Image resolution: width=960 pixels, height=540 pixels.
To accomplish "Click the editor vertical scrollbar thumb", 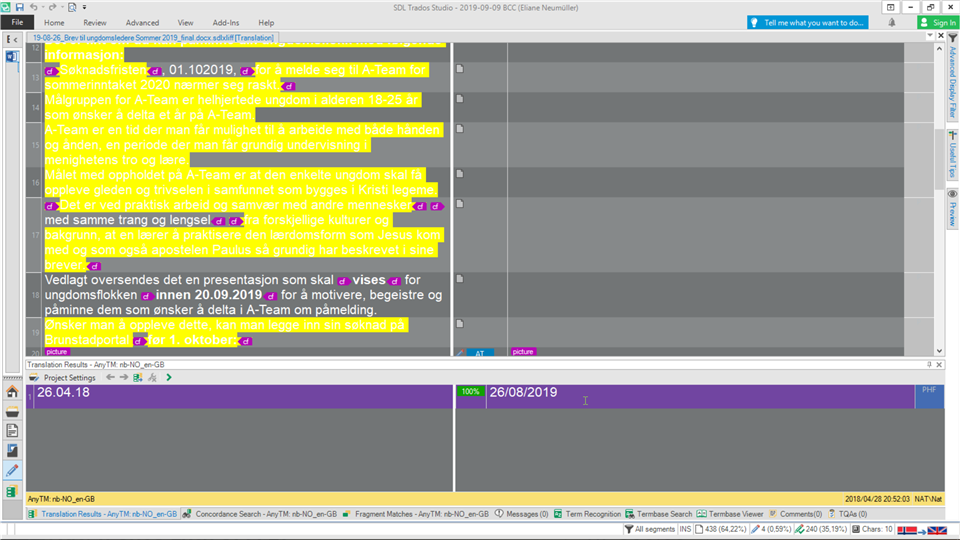I will [940, 159].
